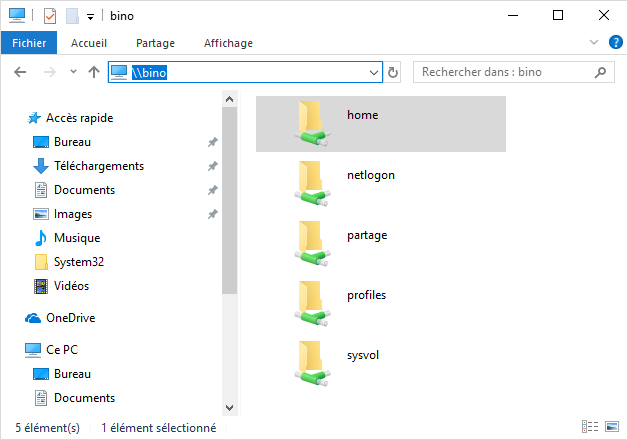Switch to the Affichage ribbon tab
Screen dimensions: 628x440
(228, 43)
